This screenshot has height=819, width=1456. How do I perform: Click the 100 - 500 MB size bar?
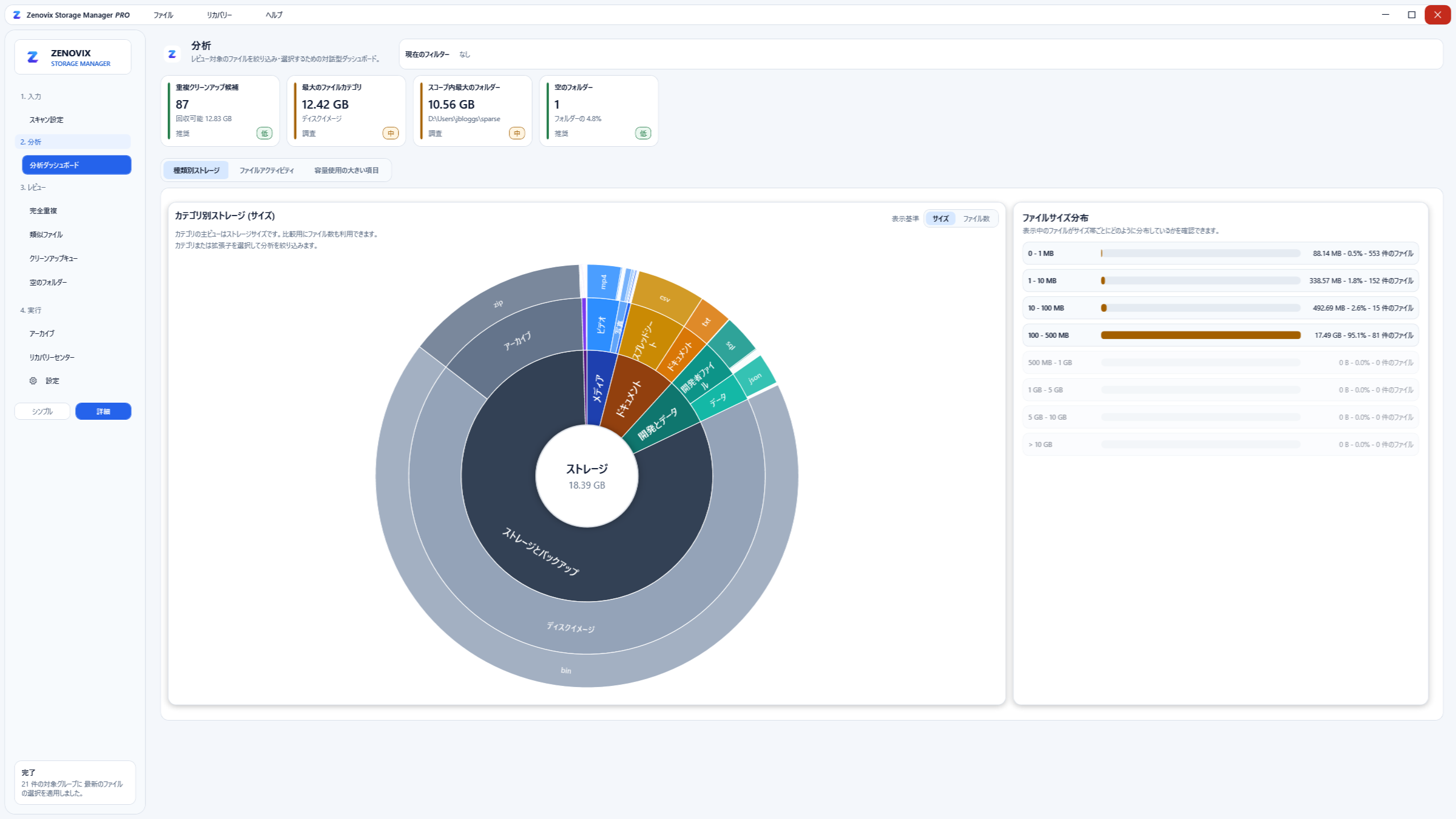click(1201, 335)
